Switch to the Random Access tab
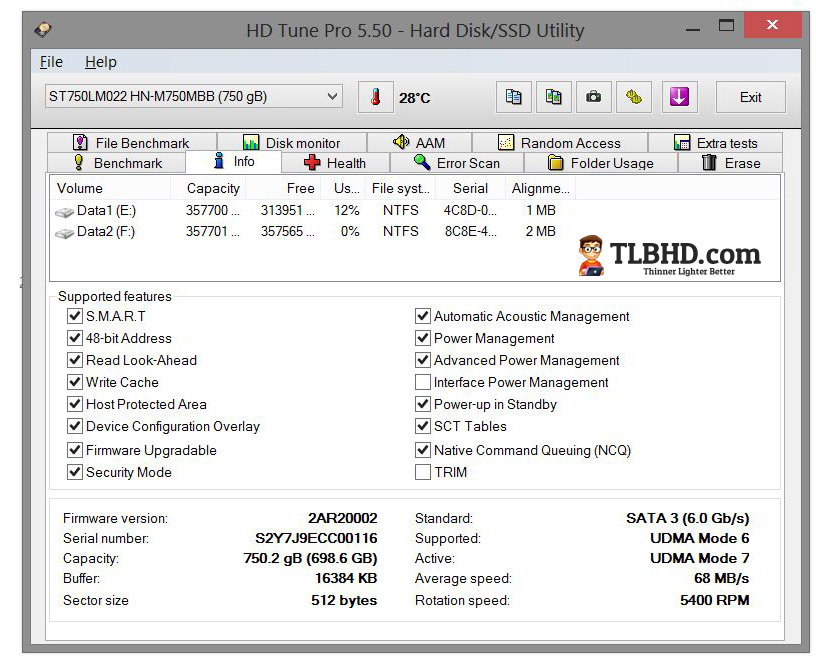Image resolution: width=816 pixels, height=664 pixels. [560, 143]
